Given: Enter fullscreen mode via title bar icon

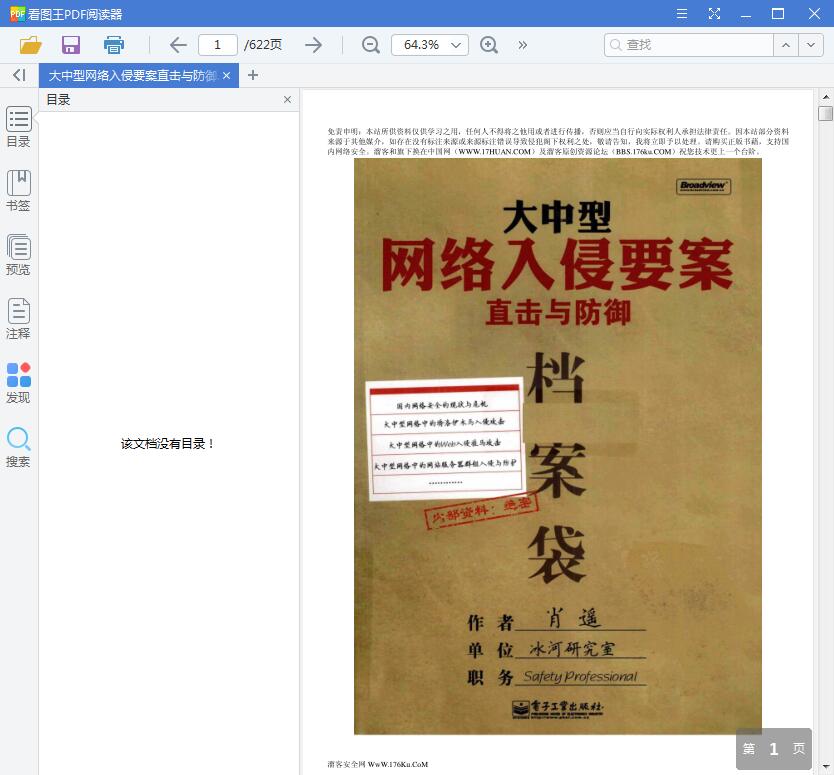Looking at the screenshot, I should coord(714,14).
